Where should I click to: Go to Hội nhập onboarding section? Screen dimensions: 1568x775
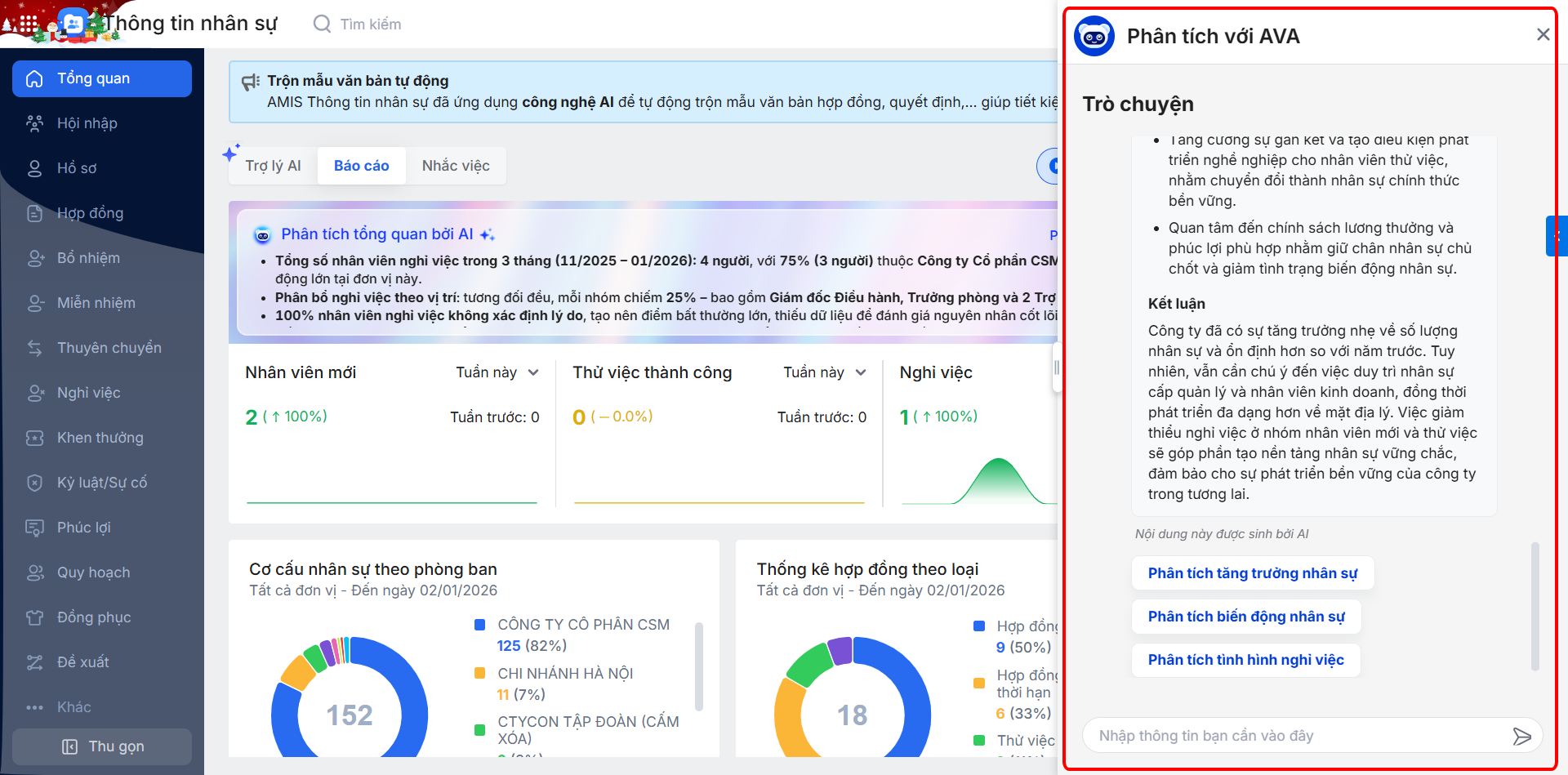102,123
